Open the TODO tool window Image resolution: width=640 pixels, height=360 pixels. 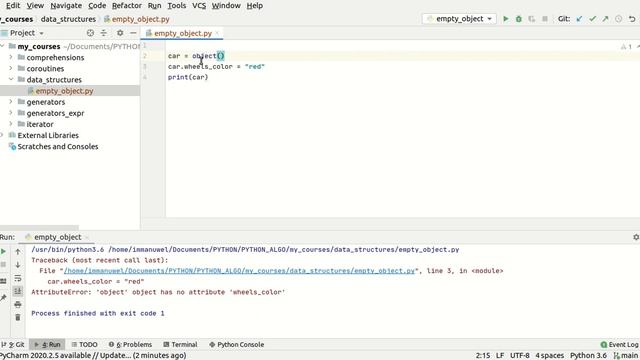point(84,344)
